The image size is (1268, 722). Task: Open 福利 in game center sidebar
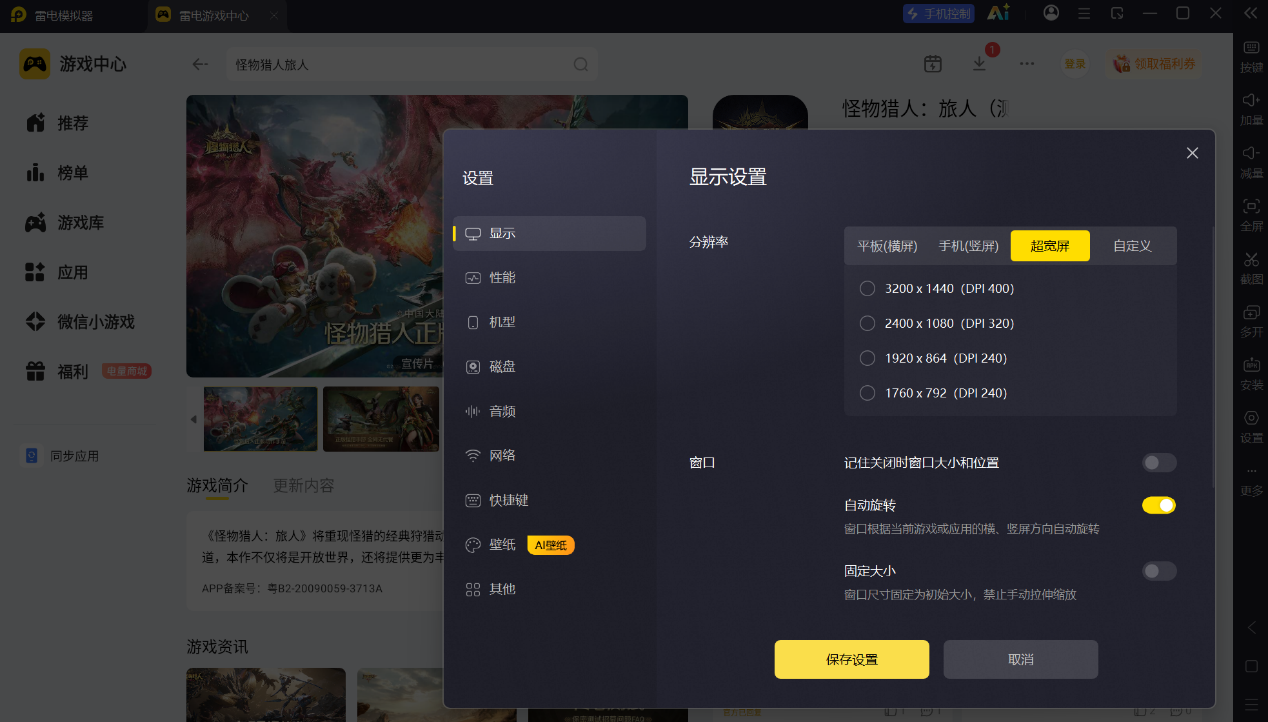tap(86, 372)
